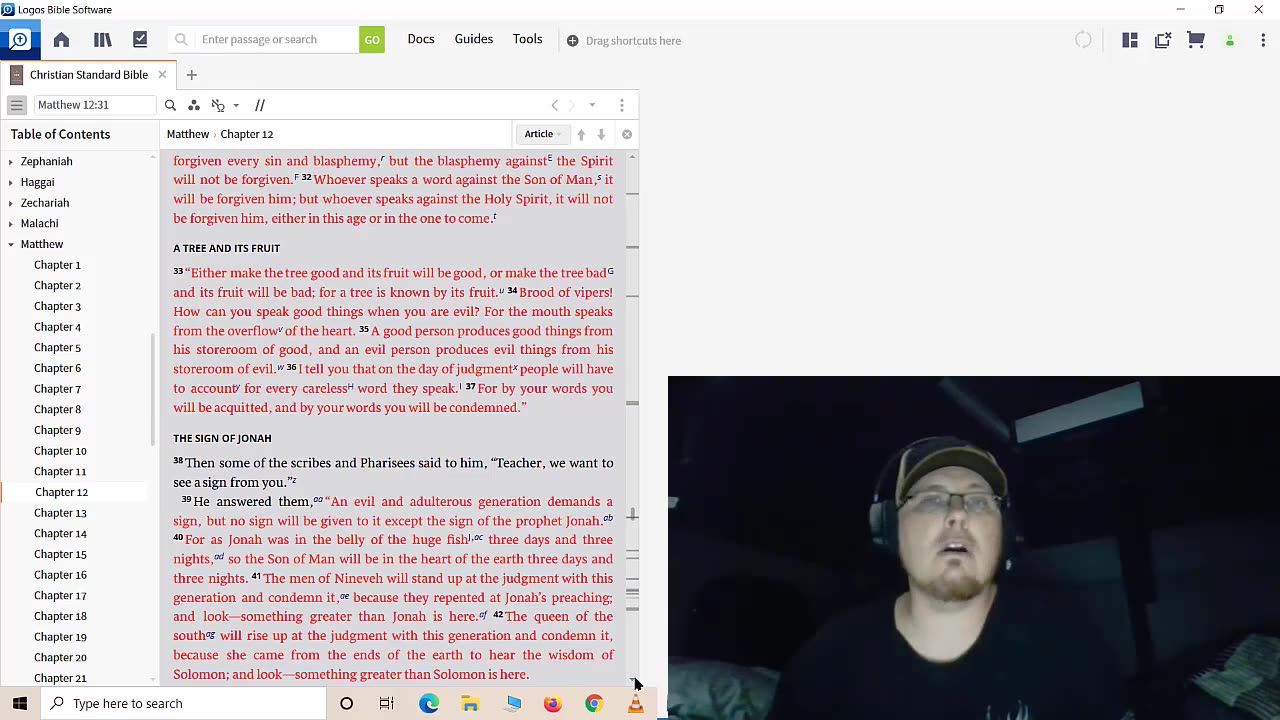The image size is (1280, 720).
Task: Select Chapter 9 in table of contents
Action: [57, 430]
